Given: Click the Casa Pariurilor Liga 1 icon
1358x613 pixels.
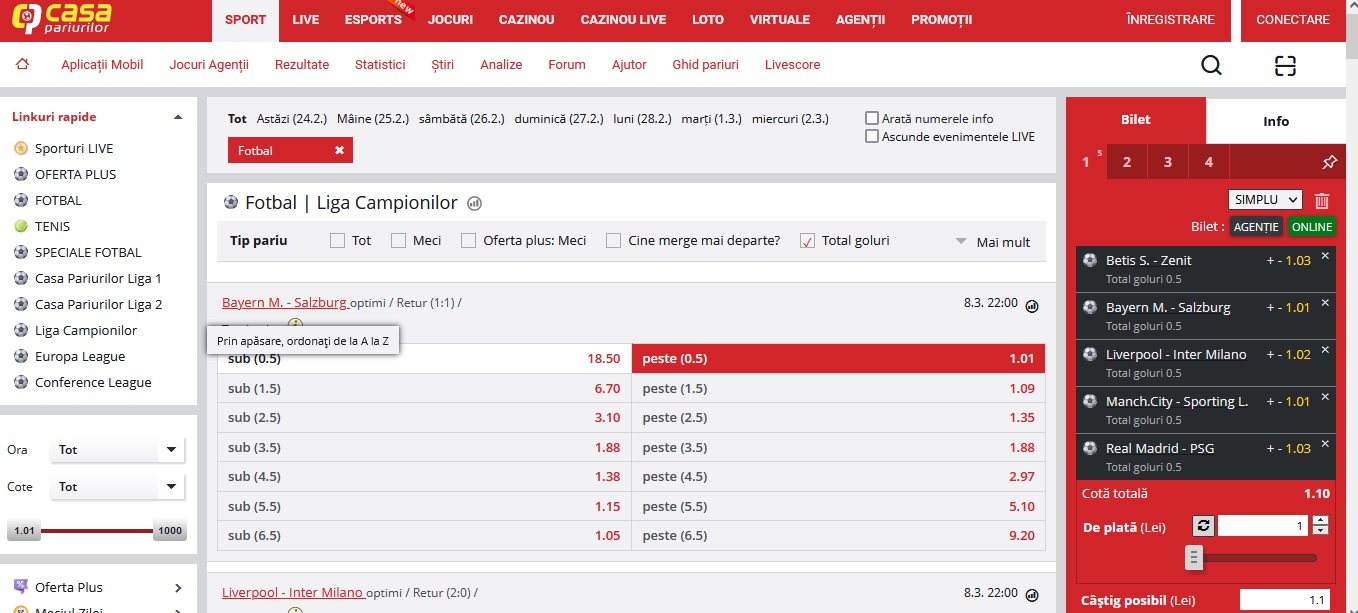Looking at the screenshot, I should click(x=21, y=278).
